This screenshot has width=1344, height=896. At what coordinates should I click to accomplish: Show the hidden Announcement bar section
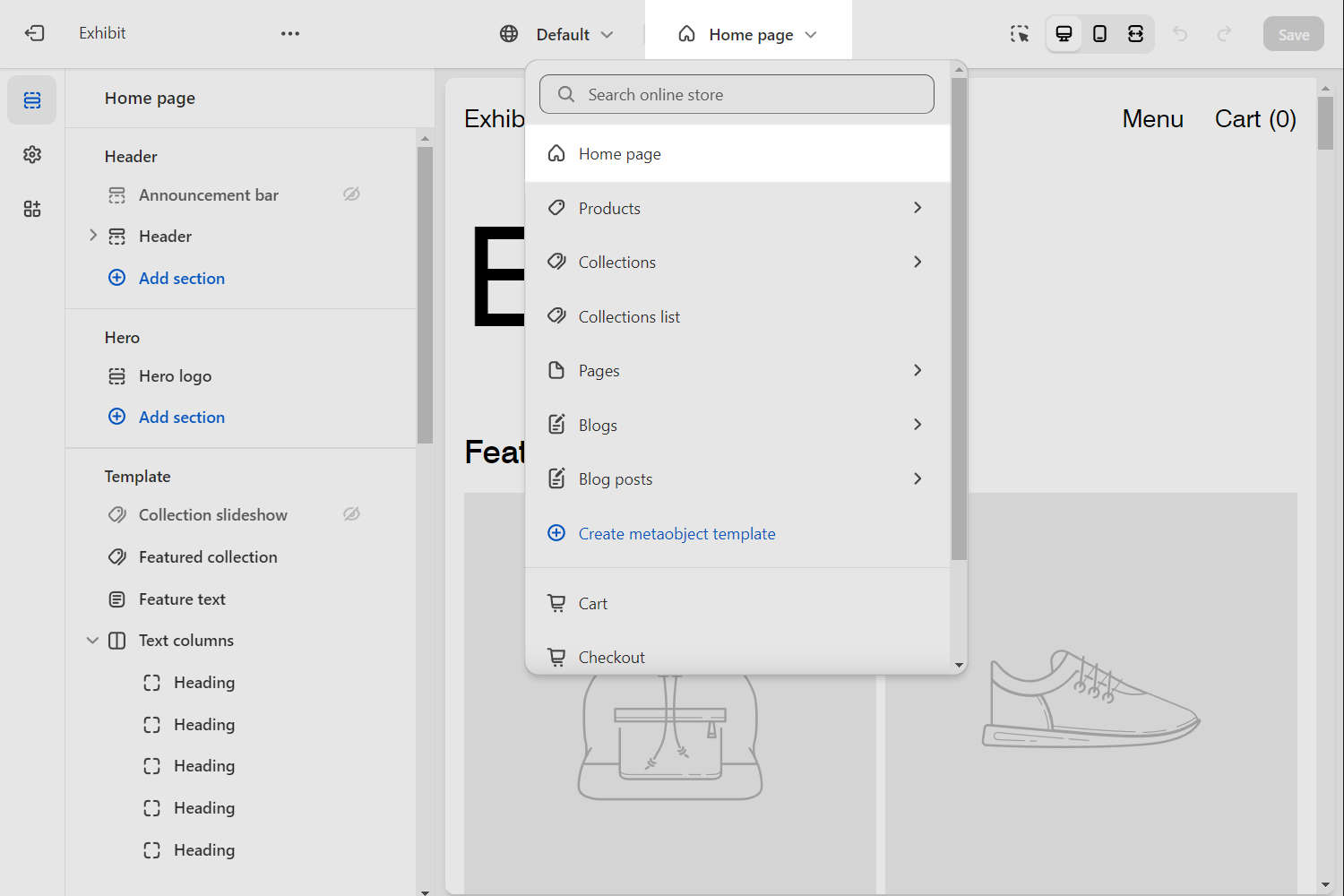351,194
